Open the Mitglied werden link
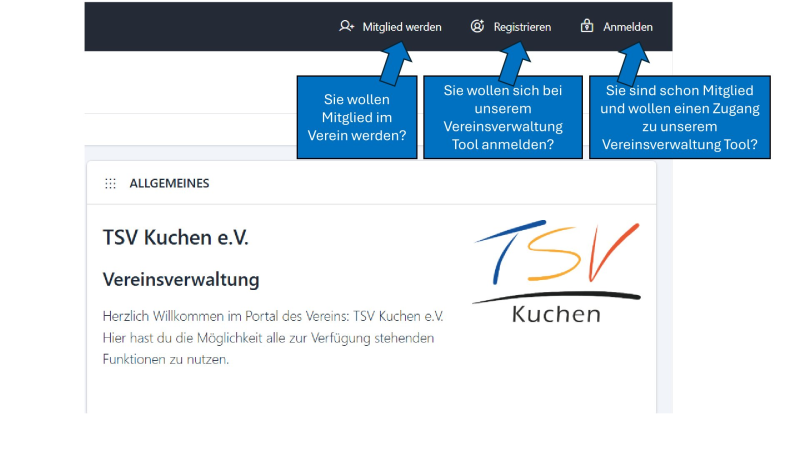Screen dimensions: 800x450 (402, 27)
